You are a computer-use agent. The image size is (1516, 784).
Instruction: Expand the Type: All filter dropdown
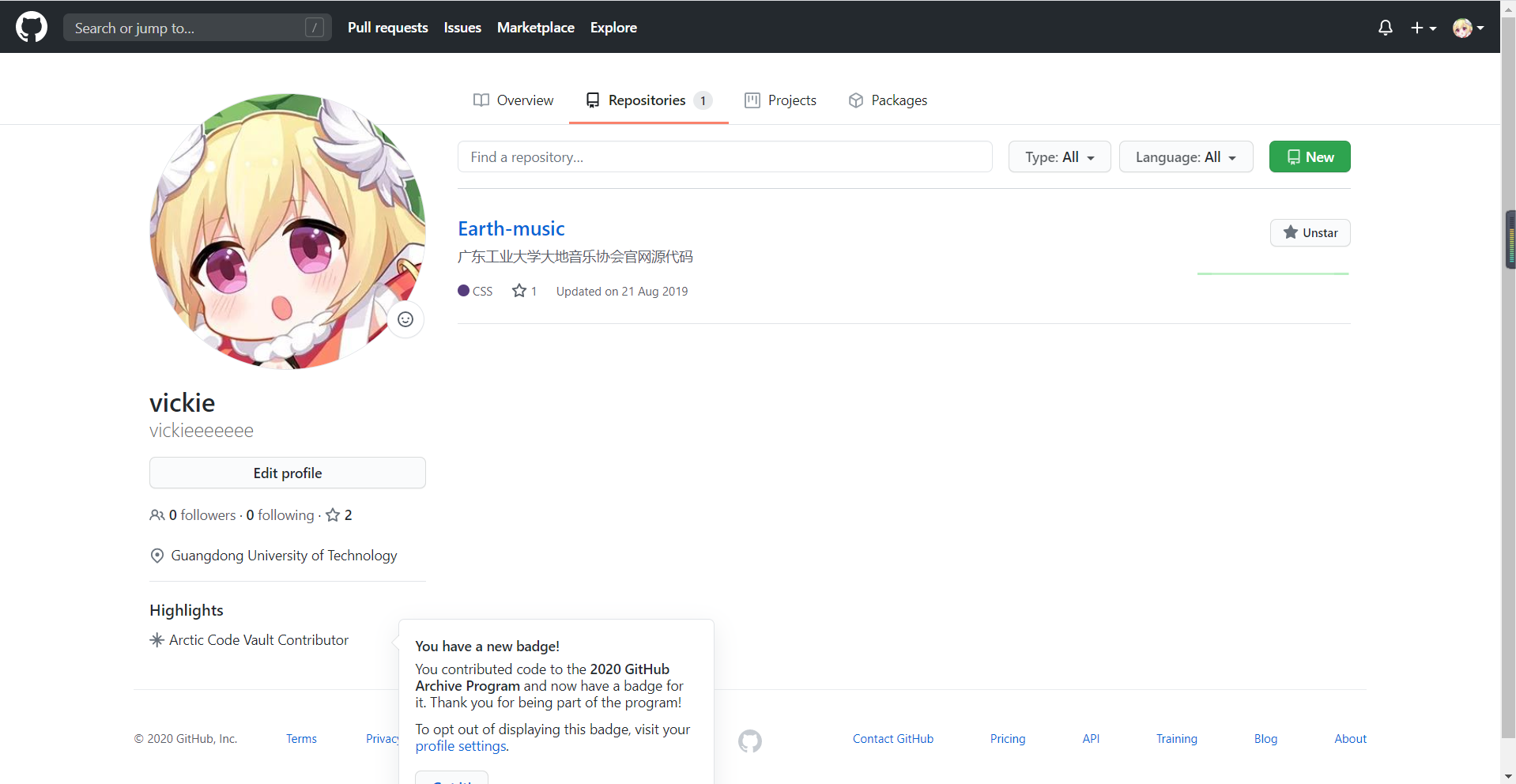[1060, 156]
